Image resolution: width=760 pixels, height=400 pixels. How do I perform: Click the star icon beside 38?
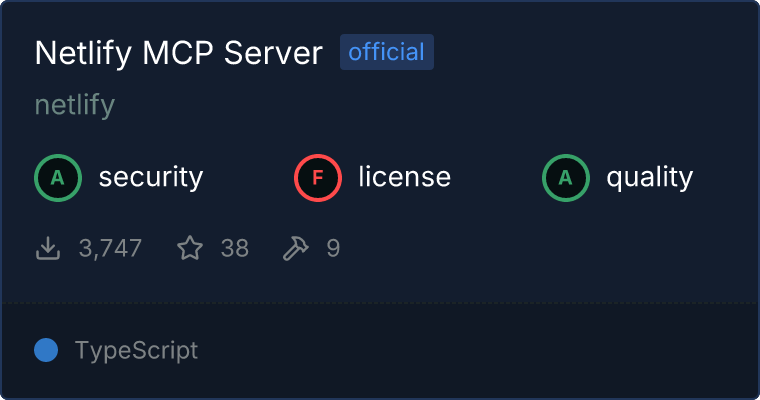point(190,248)
